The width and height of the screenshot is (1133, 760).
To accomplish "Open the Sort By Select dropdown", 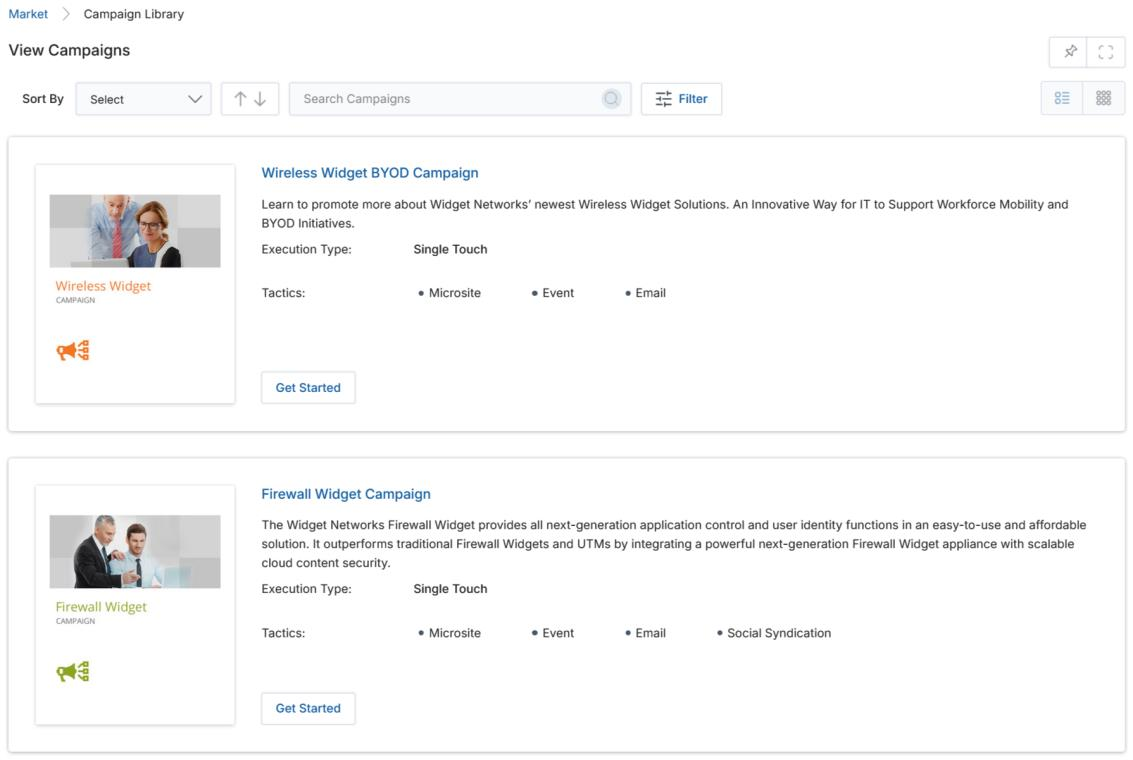I will pos(143,99).
